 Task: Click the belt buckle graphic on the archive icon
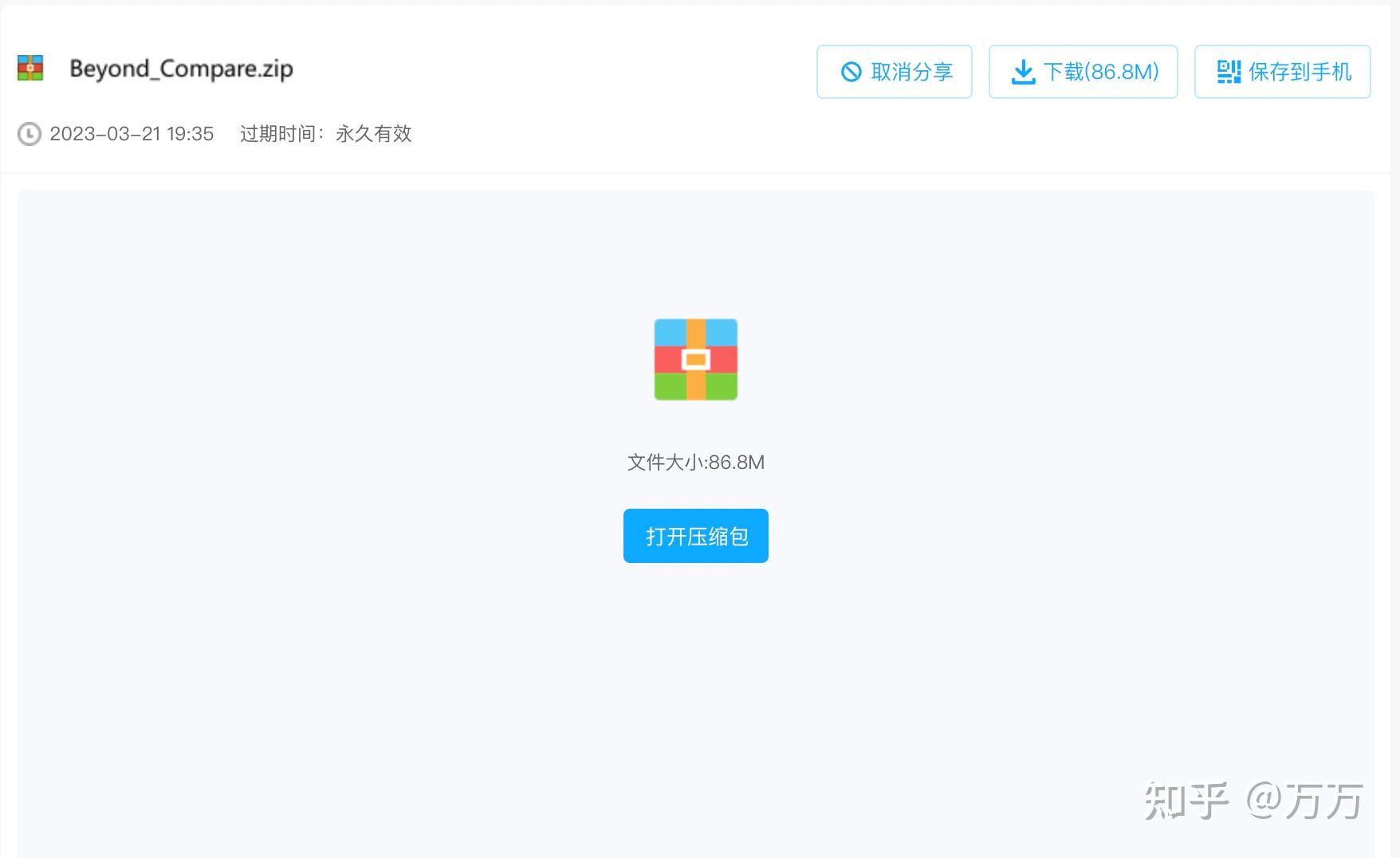(x=695, y=360)
